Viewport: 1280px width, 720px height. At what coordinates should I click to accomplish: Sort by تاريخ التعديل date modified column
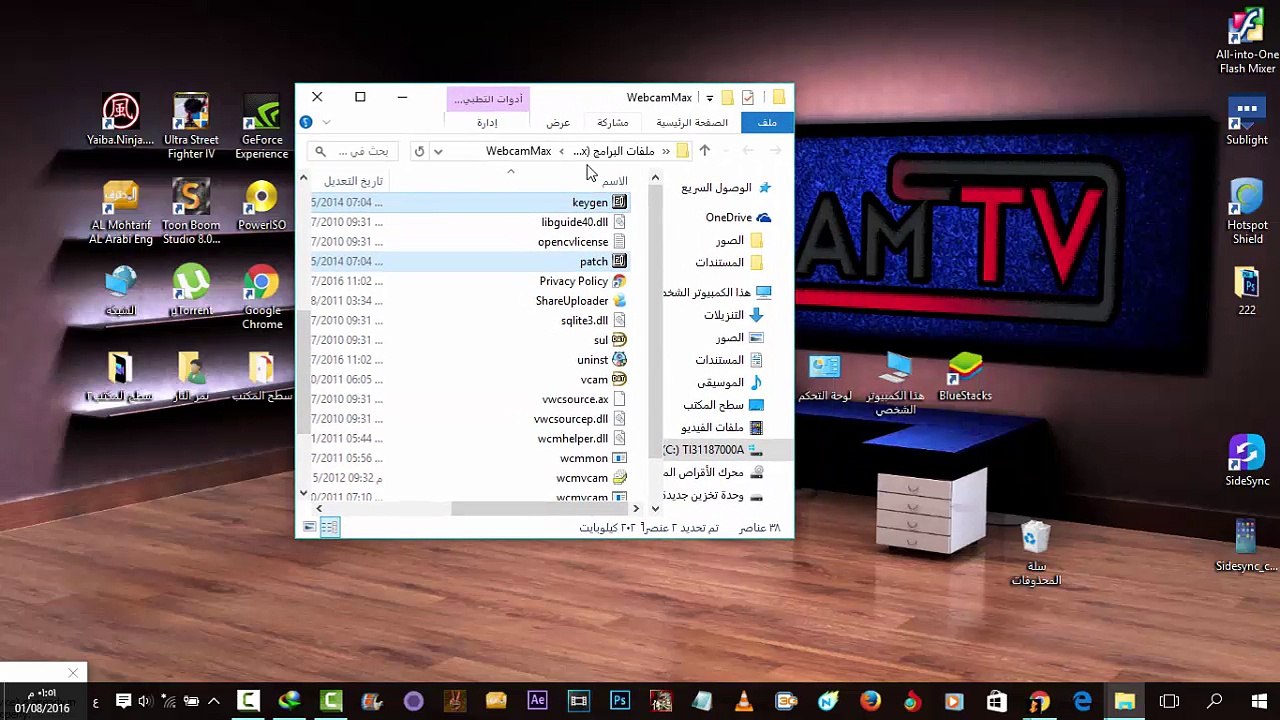click(351, 181)
